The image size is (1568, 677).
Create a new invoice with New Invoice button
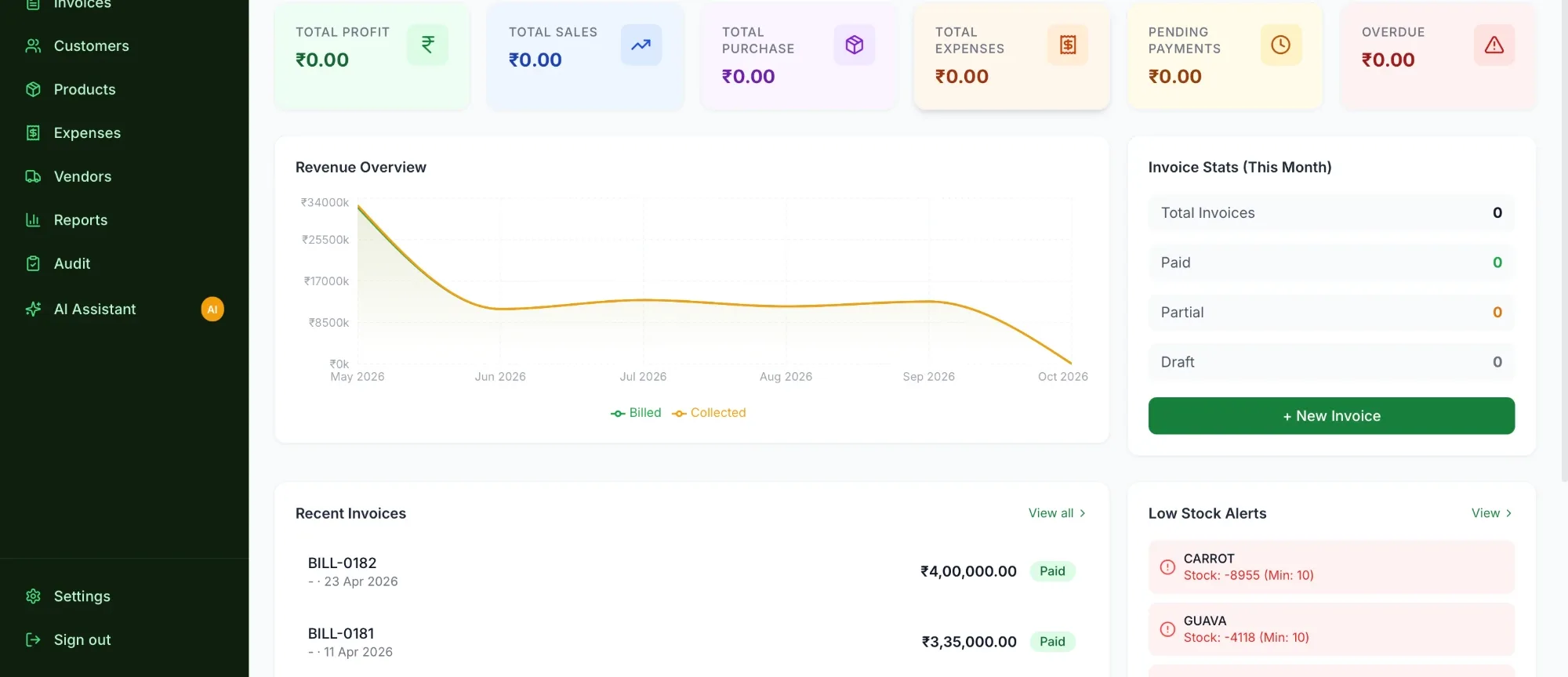[1331, 416]
